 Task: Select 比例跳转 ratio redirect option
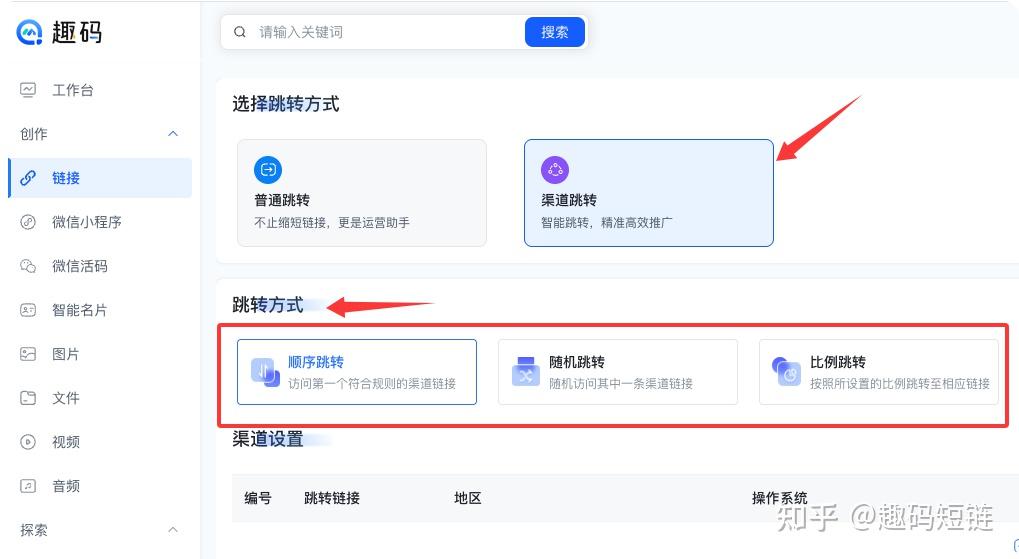pos(879,372)
